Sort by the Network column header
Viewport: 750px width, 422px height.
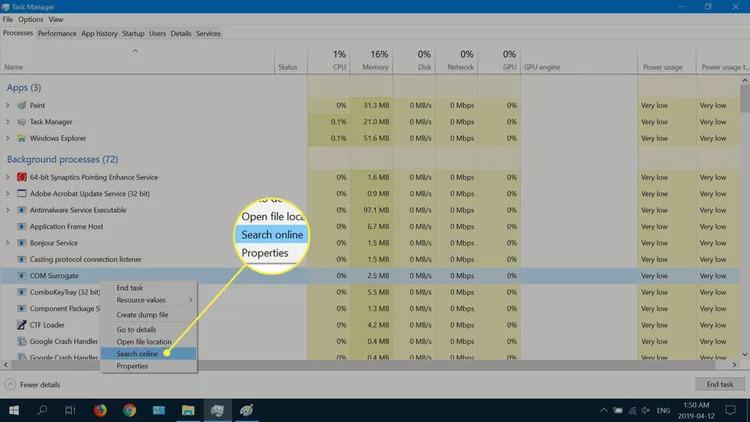click(x=457, y=61)
